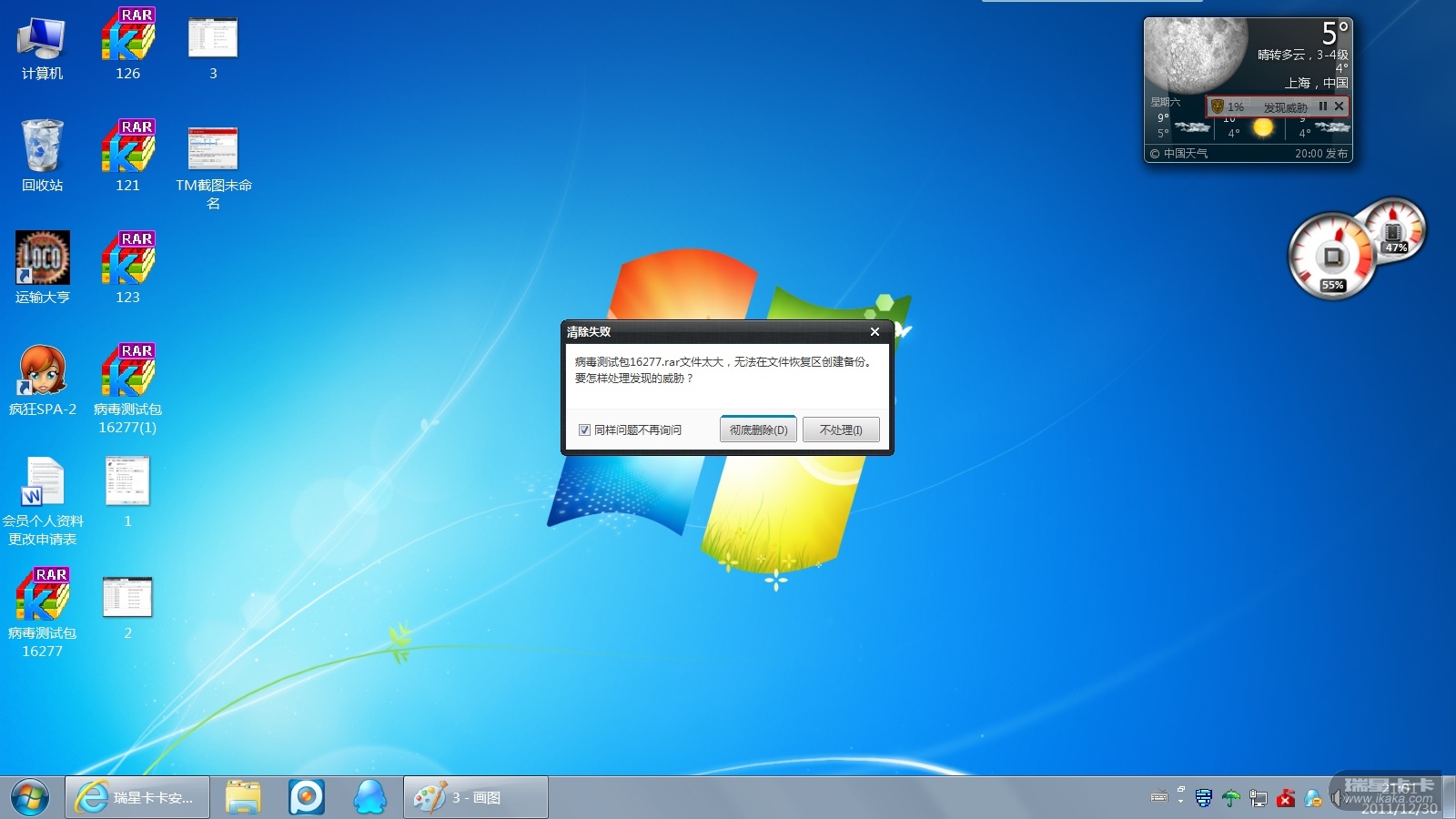The image size is (1456, 819).
Task: Restore the language bar with the small window icon
Action: [x=1180, y=790]
